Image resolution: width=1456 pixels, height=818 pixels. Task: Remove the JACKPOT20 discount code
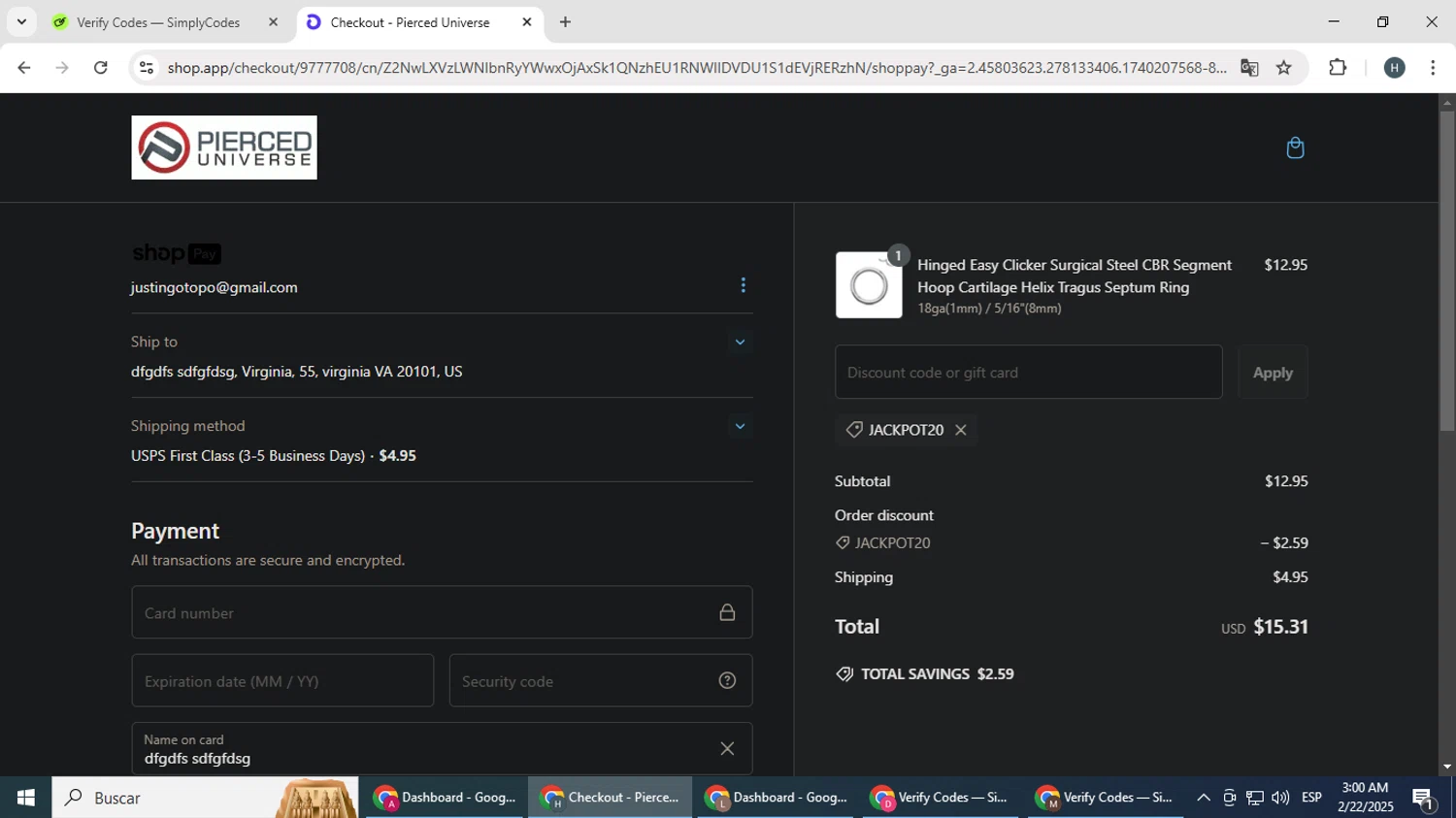961,430
